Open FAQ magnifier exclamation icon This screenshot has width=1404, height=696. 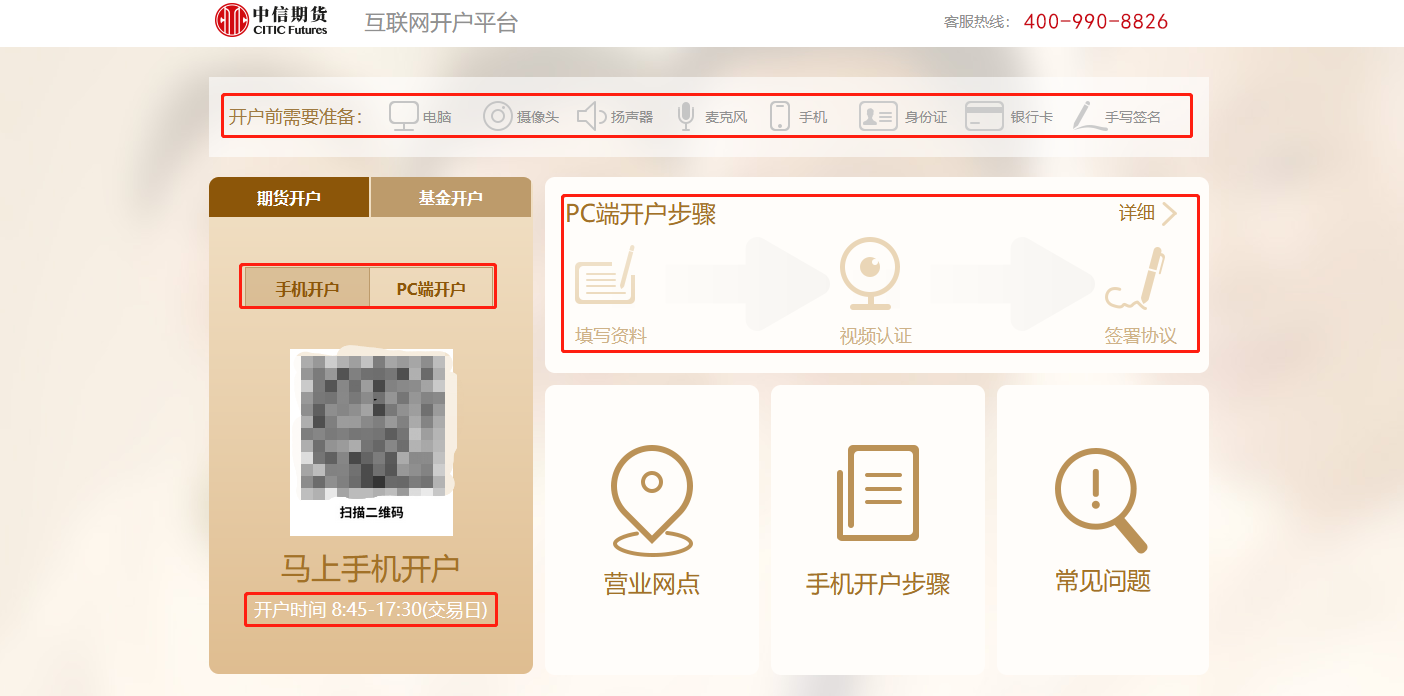1101,500
